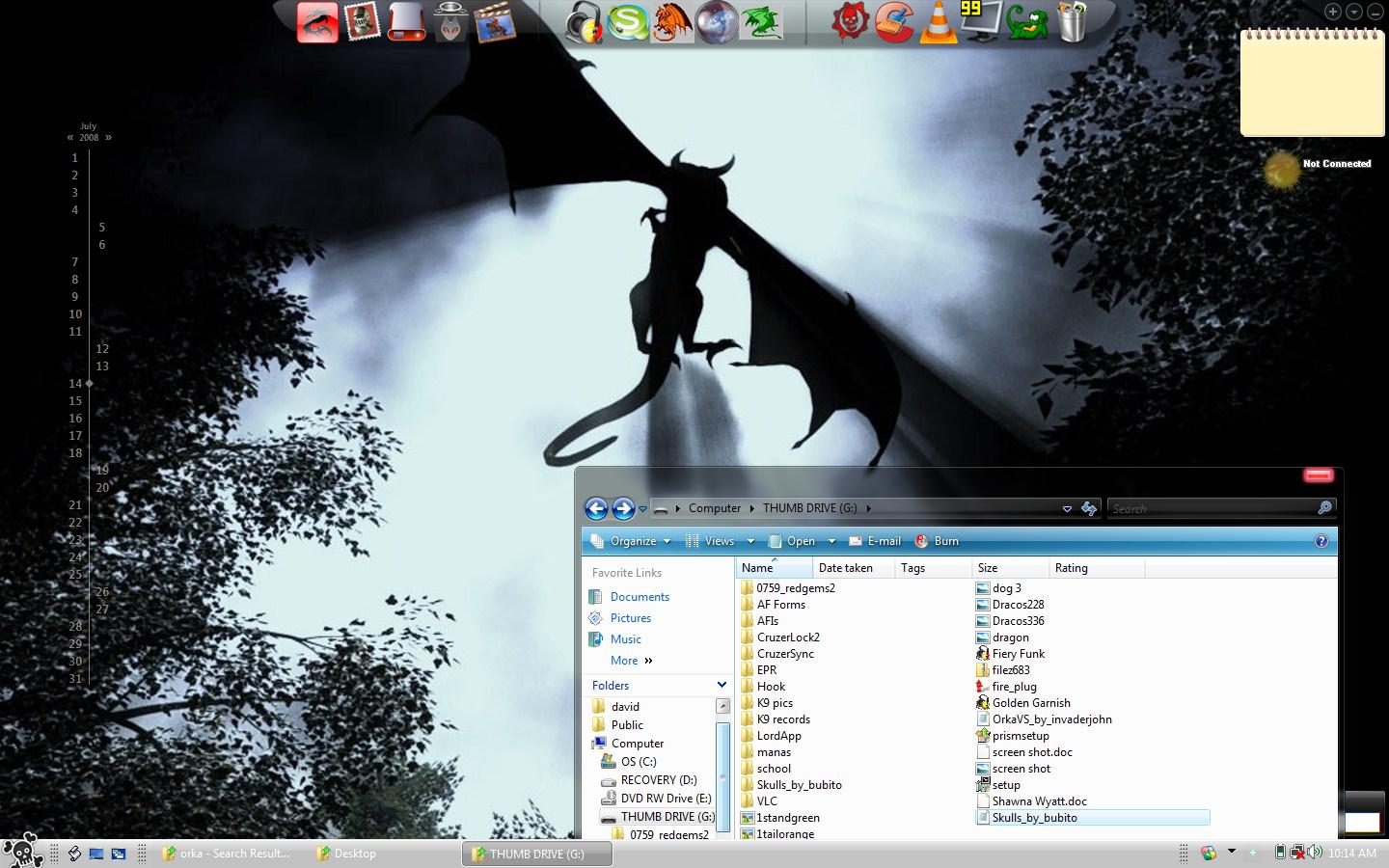Switch to the orka Search Results taskbar window
The image size is (1389, 868).
(x=226, y=854)
